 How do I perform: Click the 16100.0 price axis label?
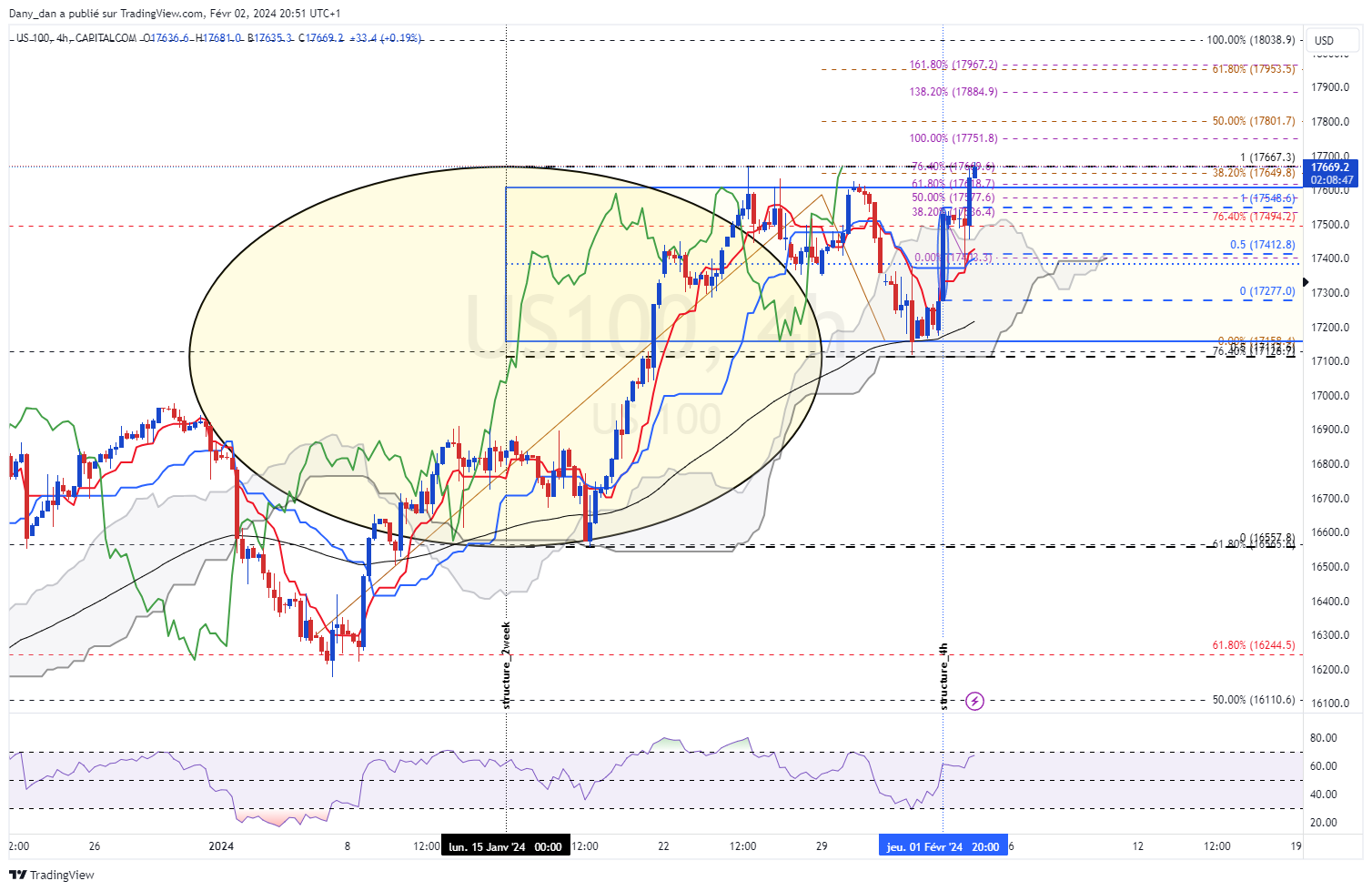coord(1330,704)
